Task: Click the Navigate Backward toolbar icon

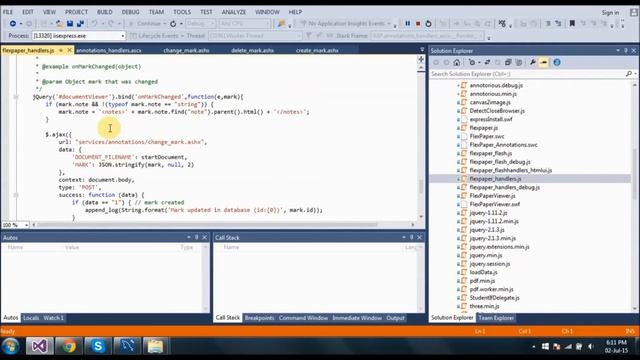Action: [13, 24]
